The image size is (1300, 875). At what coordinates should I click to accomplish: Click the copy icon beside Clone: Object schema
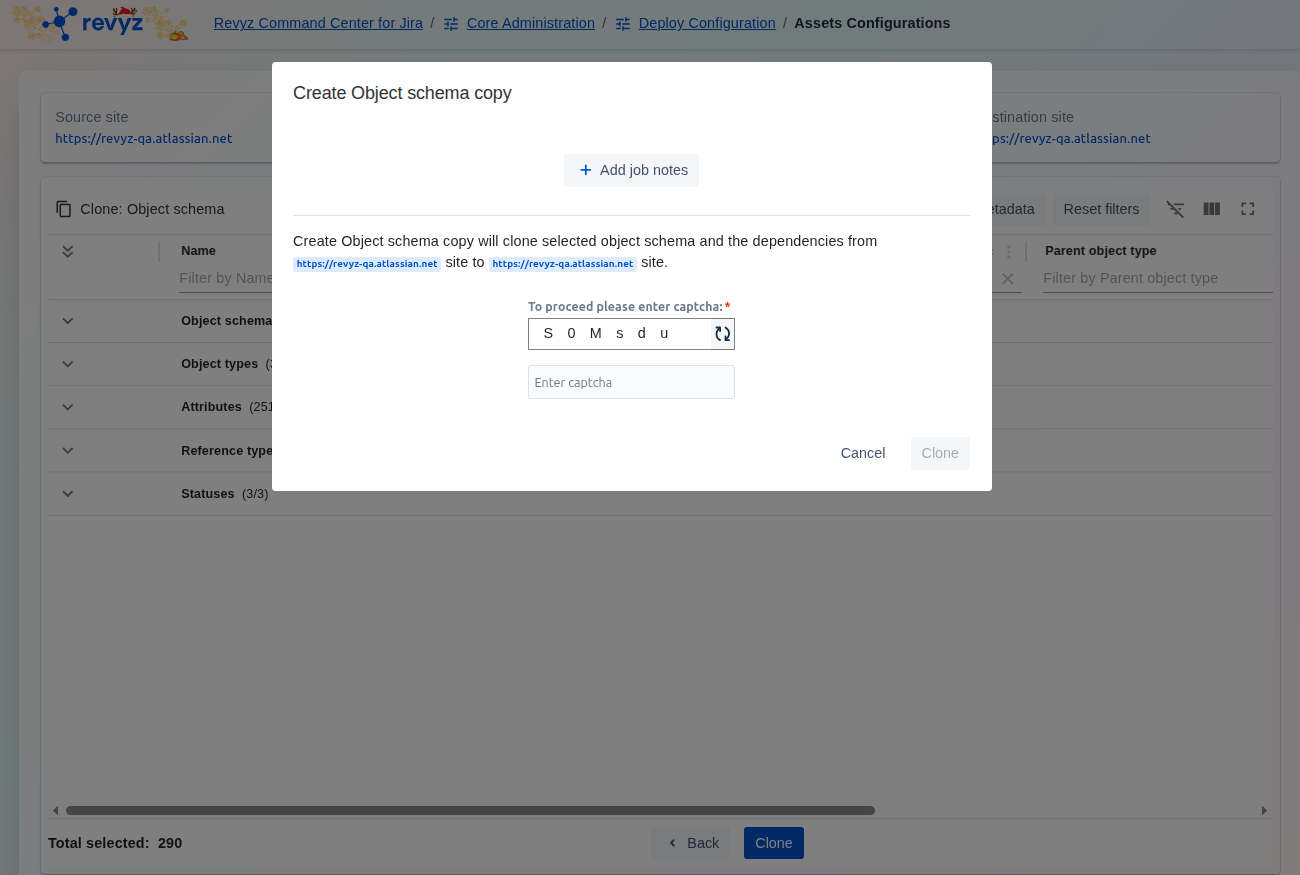click(64, 209)
